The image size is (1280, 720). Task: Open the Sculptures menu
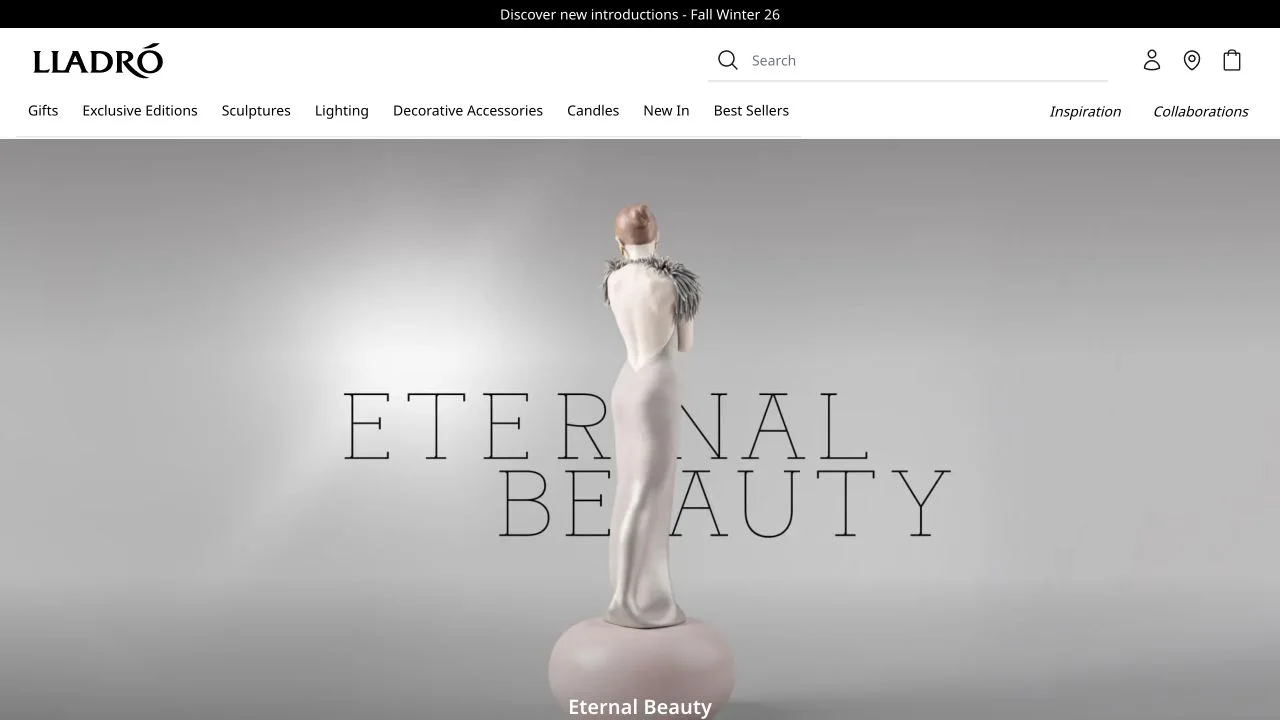[x=256, y=111]
